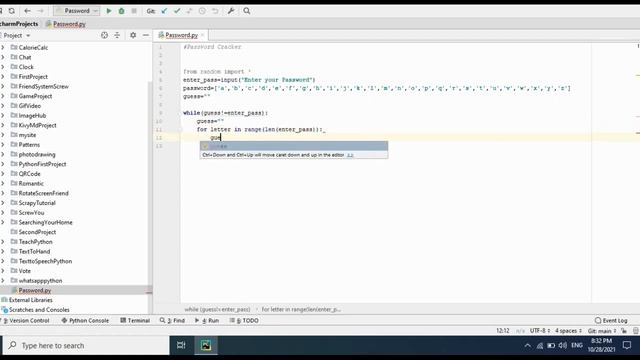Expand the Chat folder

(3, 57)
